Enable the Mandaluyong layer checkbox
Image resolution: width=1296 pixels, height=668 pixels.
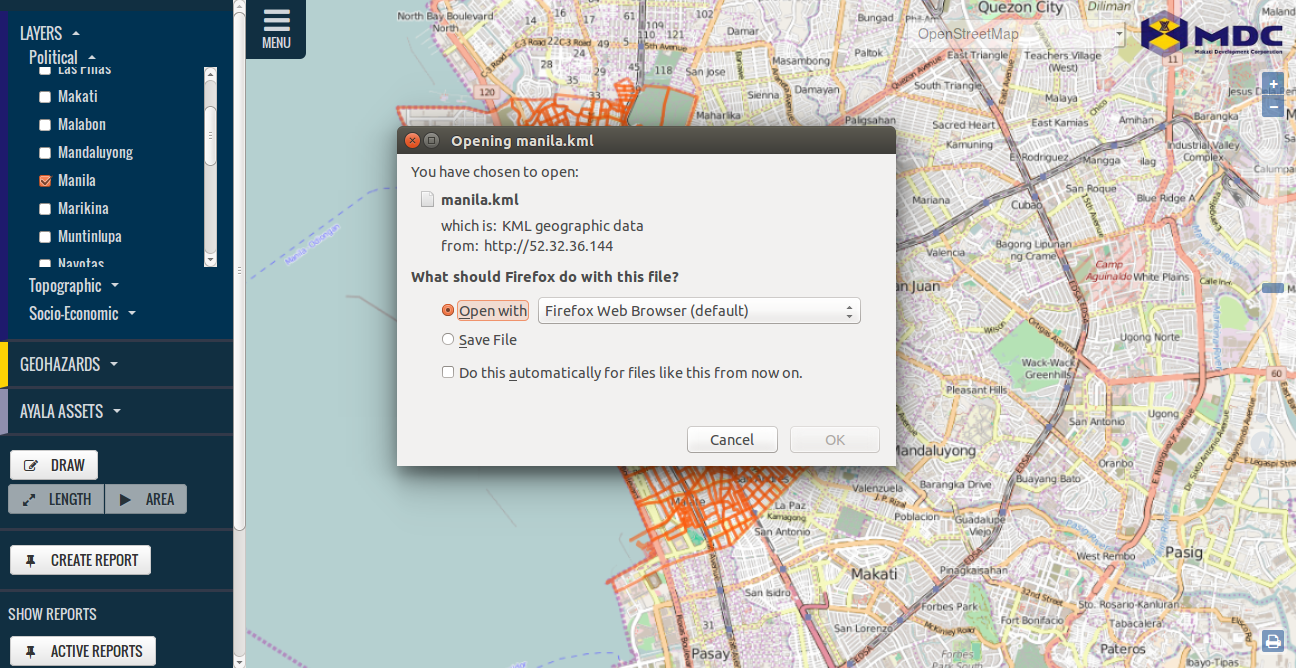[45, 153]
